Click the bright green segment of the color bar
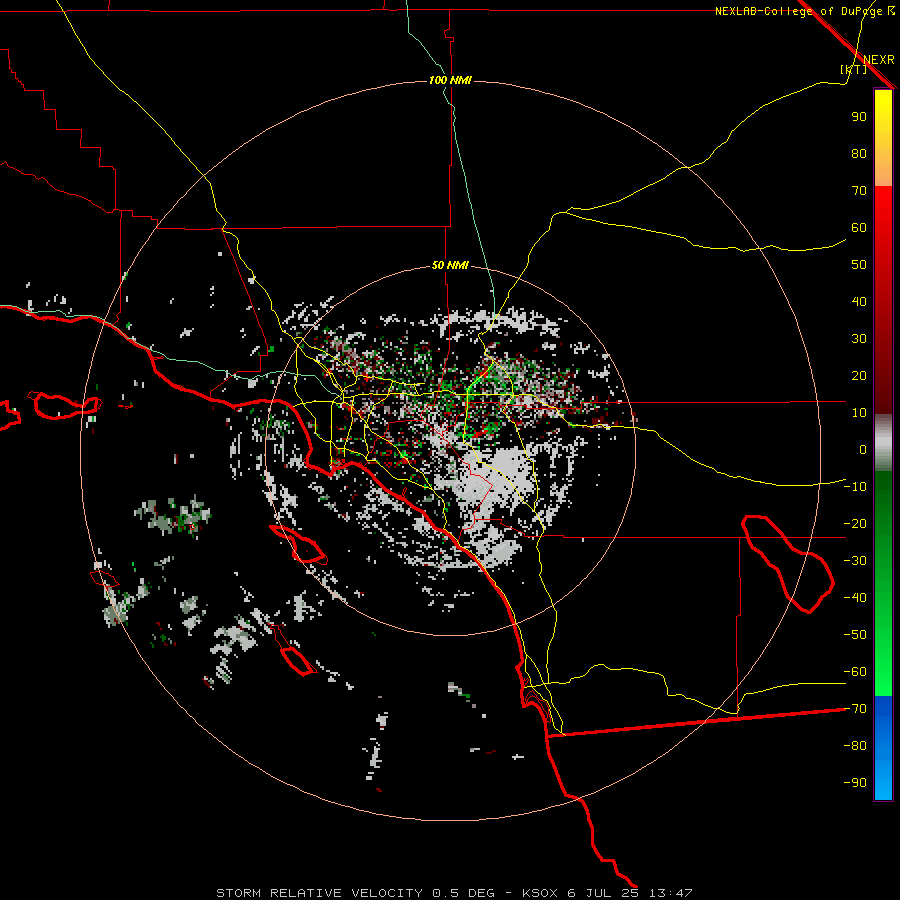This screenshot has height=900, width=900. coord(883,660)
